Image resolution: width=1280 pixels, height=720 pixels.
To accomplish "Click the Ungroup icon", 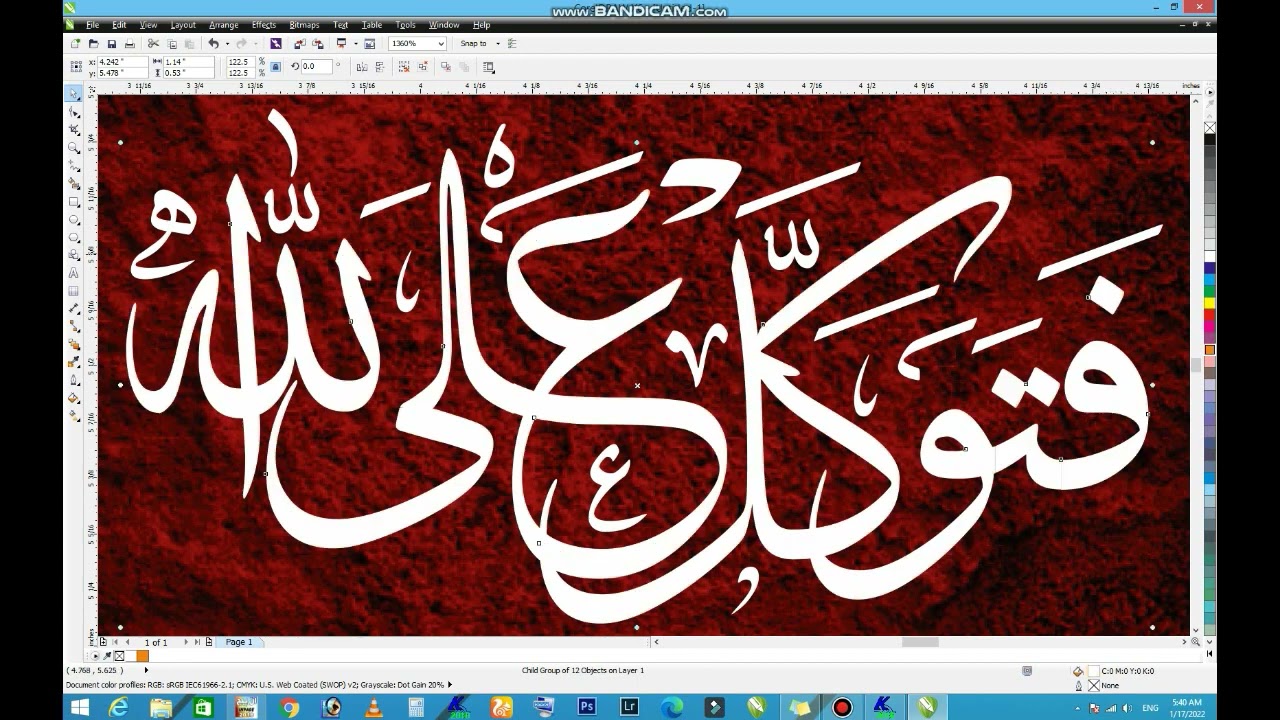I will [x=404, y=67].
